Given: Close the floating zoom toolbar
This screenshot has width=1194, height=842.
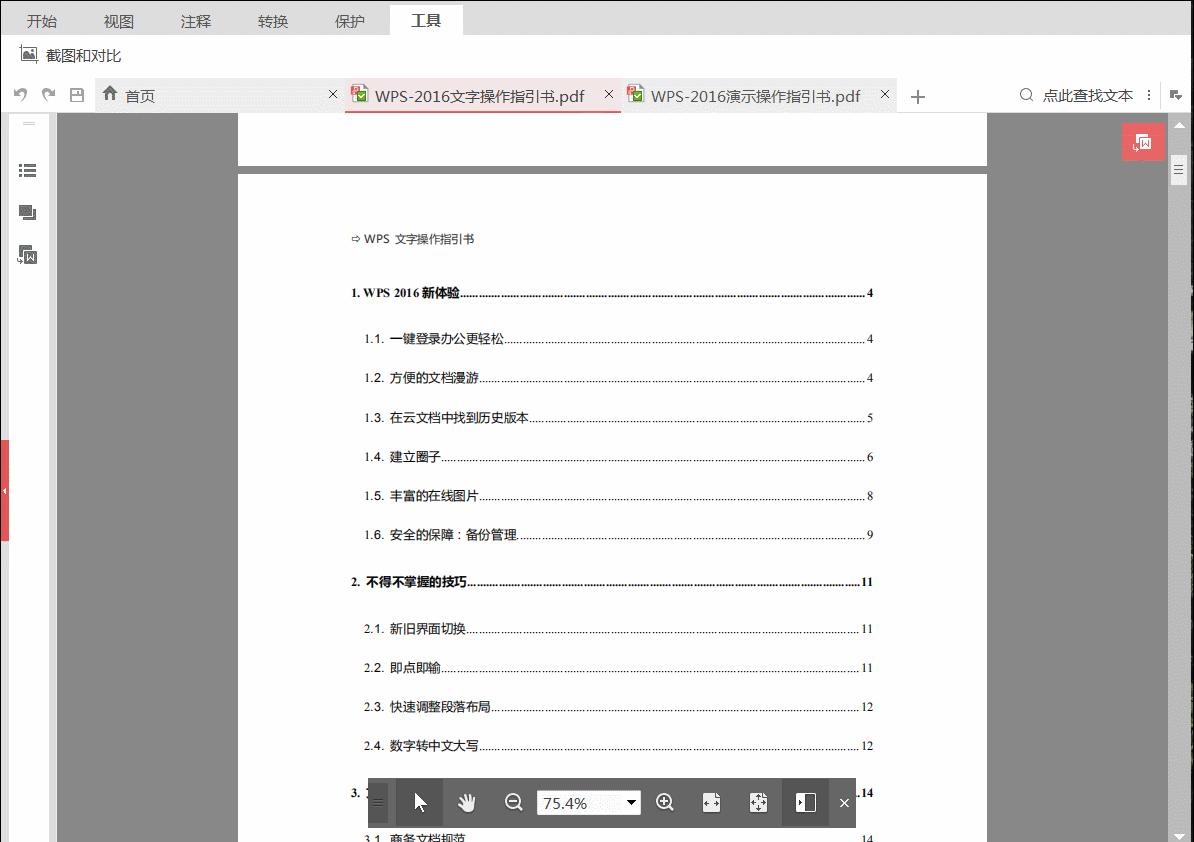Looking at the screenshot, I should click(844, 802).
